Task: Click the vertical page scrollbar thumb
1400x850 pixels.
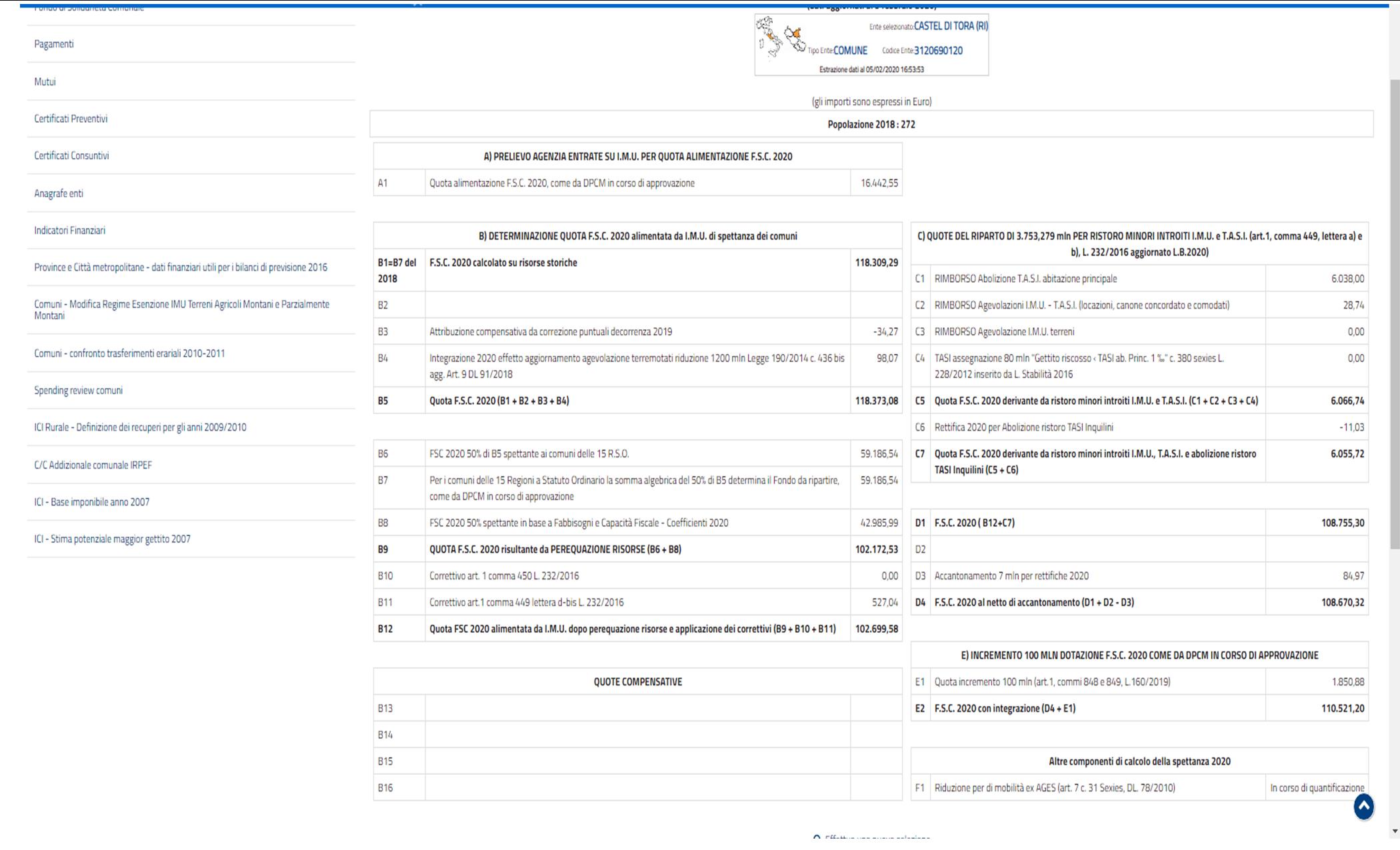Action: [x=1394, y=313]
